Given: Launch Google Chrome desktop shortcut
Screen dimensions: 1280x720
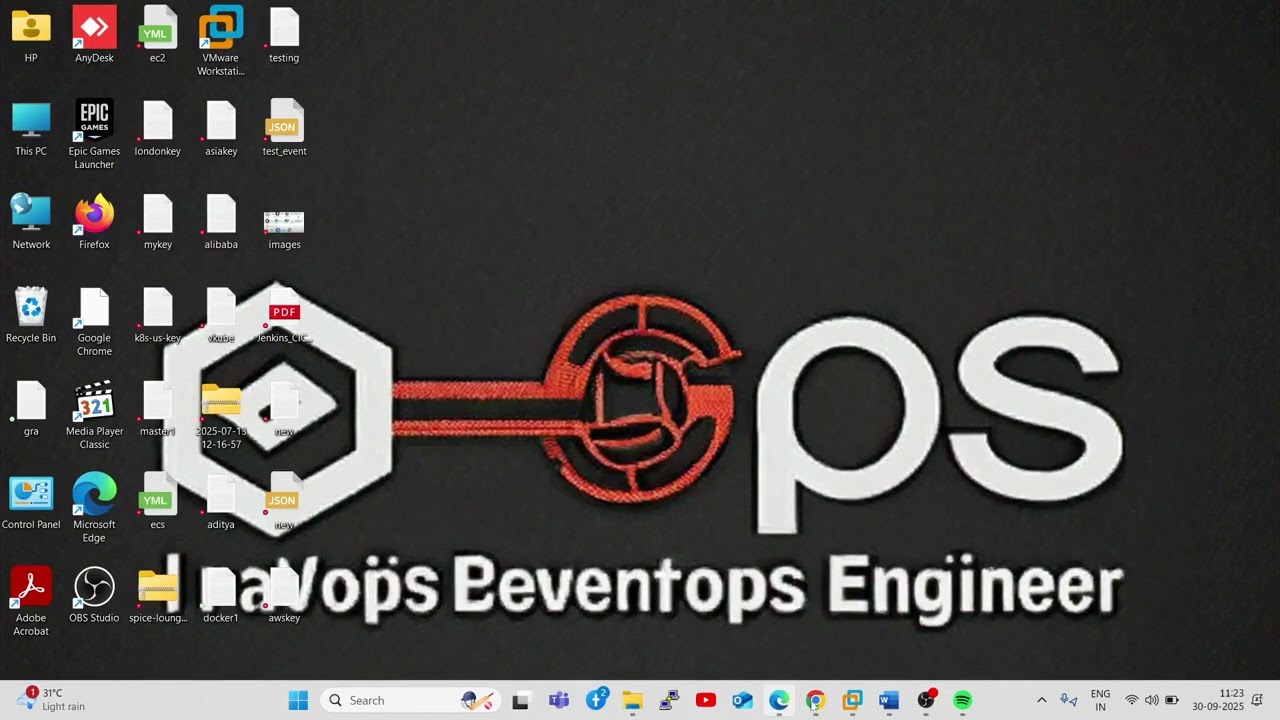Looking at the screenshot, I should (x=94, y=321).
